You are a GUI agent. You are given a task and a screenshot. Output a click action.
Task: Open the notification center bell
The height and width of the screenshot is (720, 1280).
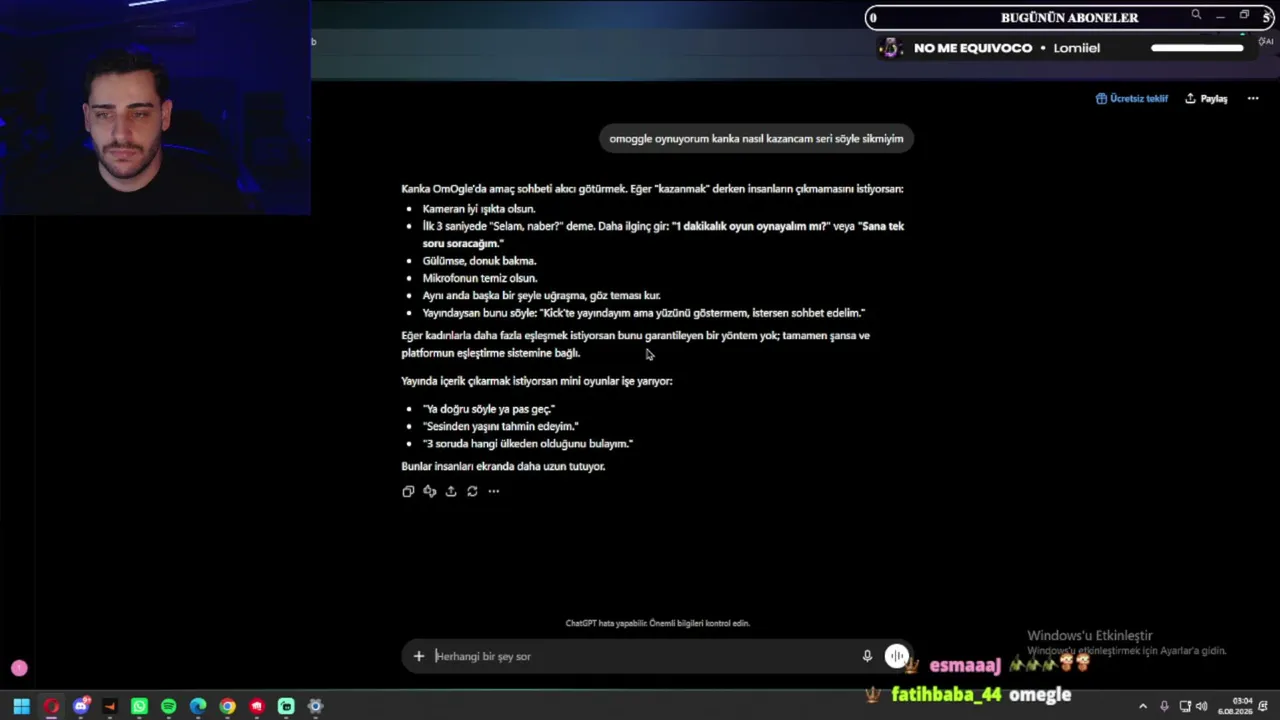tap(1264, 706)
